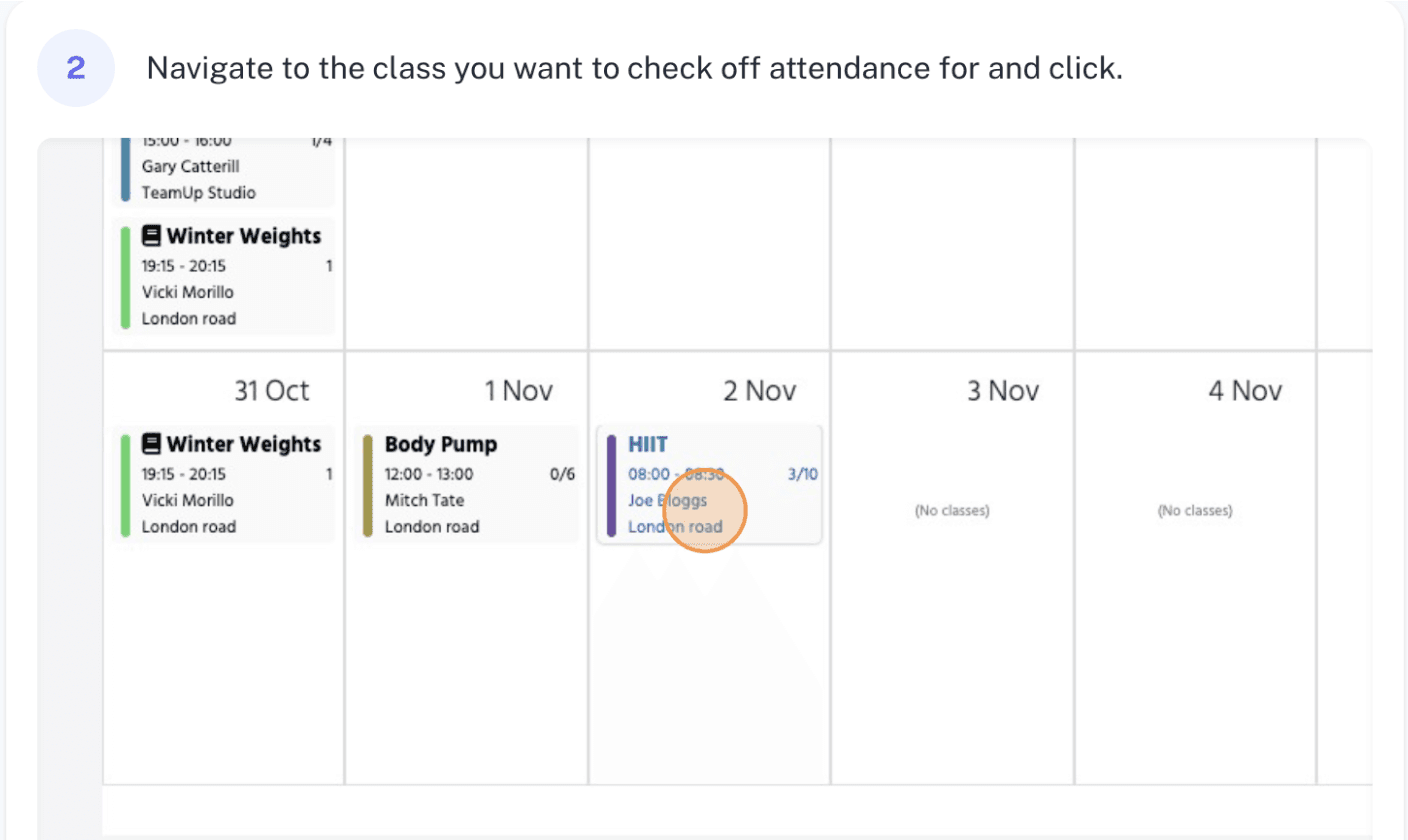Click the olive color bar on Body Pump
The width and height of the screenshot is (1408, 840).
(x=368, y=485)
